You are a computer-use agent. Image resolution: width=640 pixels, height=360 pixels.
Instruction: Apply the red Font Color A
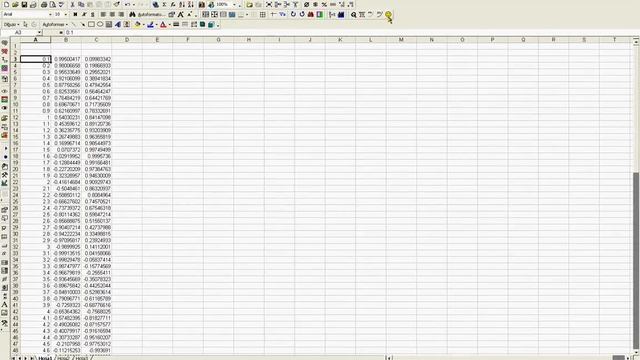tap(163, 24)
